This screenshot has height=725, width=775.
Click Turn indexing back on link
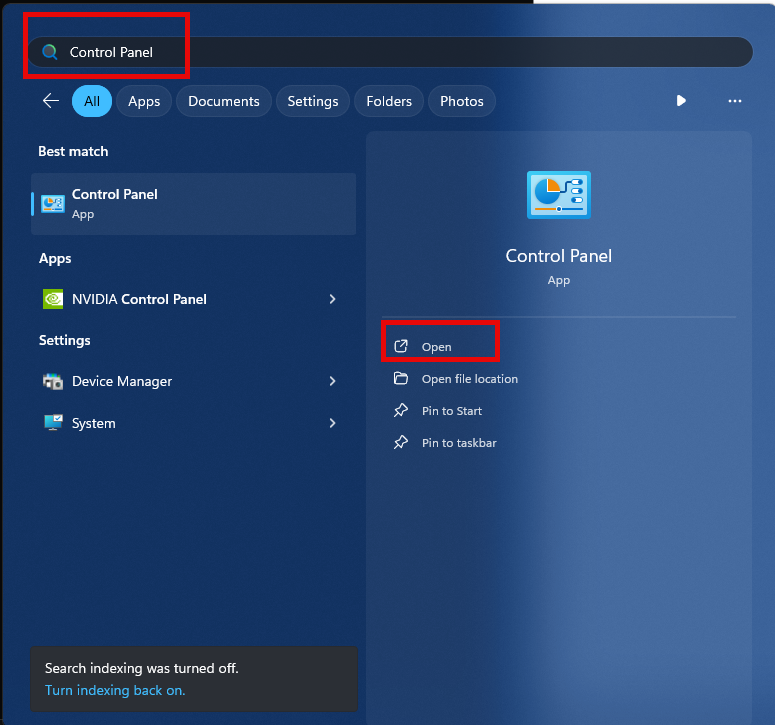pyautogui.click(x=115, y=690)
